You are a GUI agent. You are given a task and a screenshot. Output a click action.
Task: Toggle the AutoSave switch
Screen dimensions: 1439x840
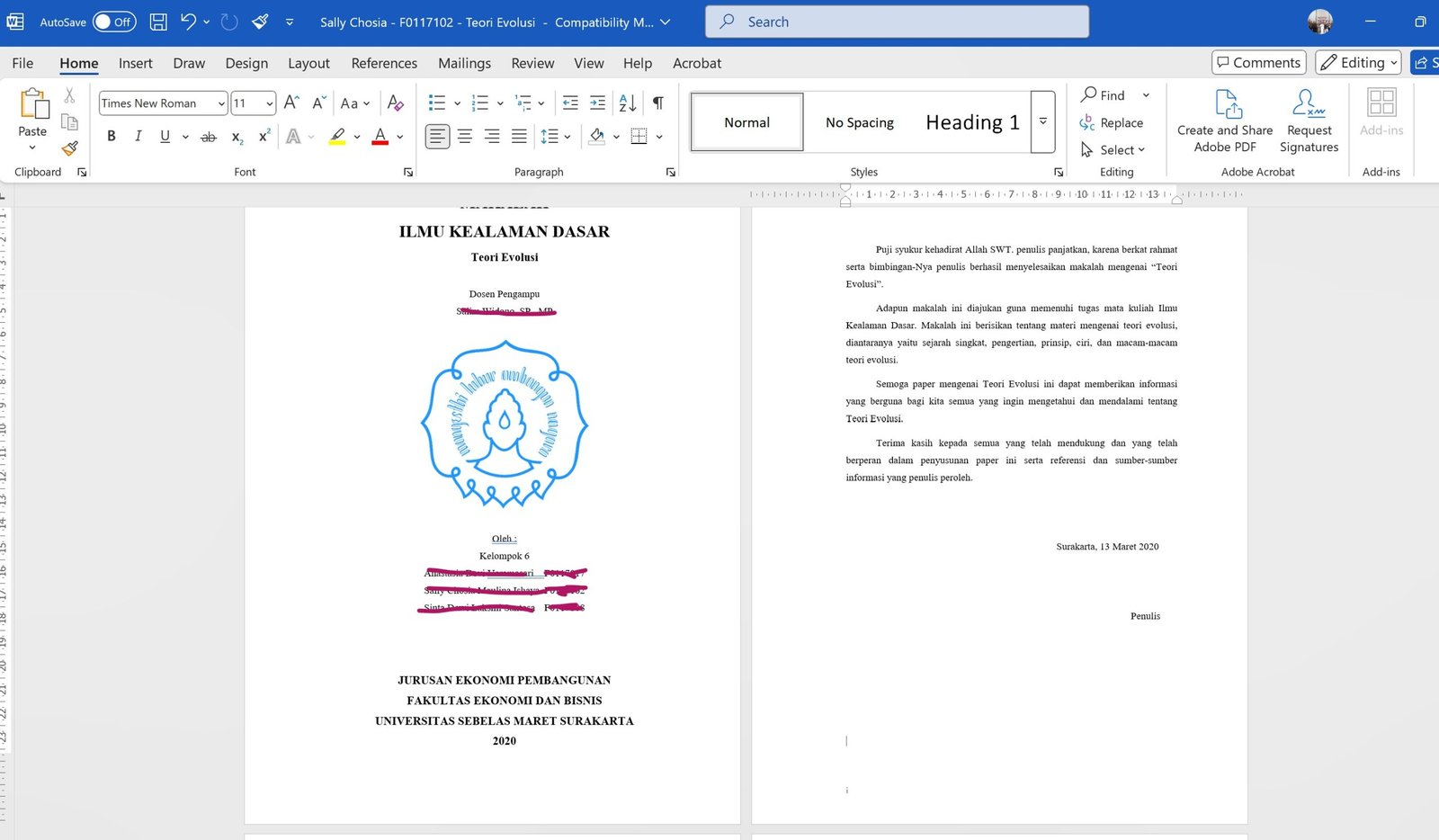pos(114,22)
